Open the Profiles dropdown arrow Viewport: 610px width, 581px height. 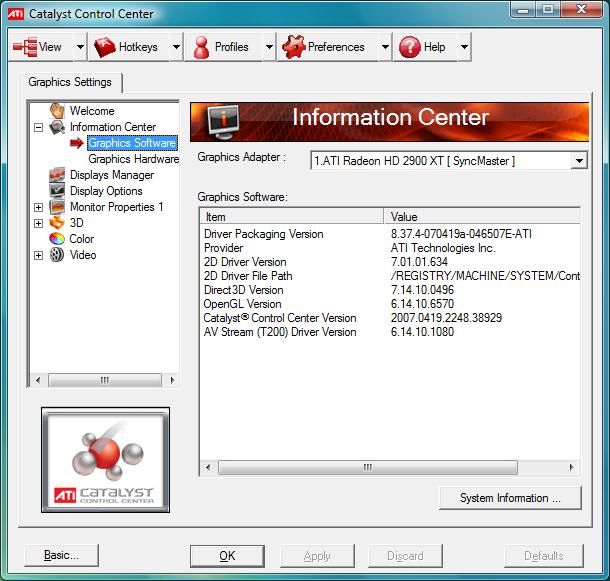click(269, 47)
